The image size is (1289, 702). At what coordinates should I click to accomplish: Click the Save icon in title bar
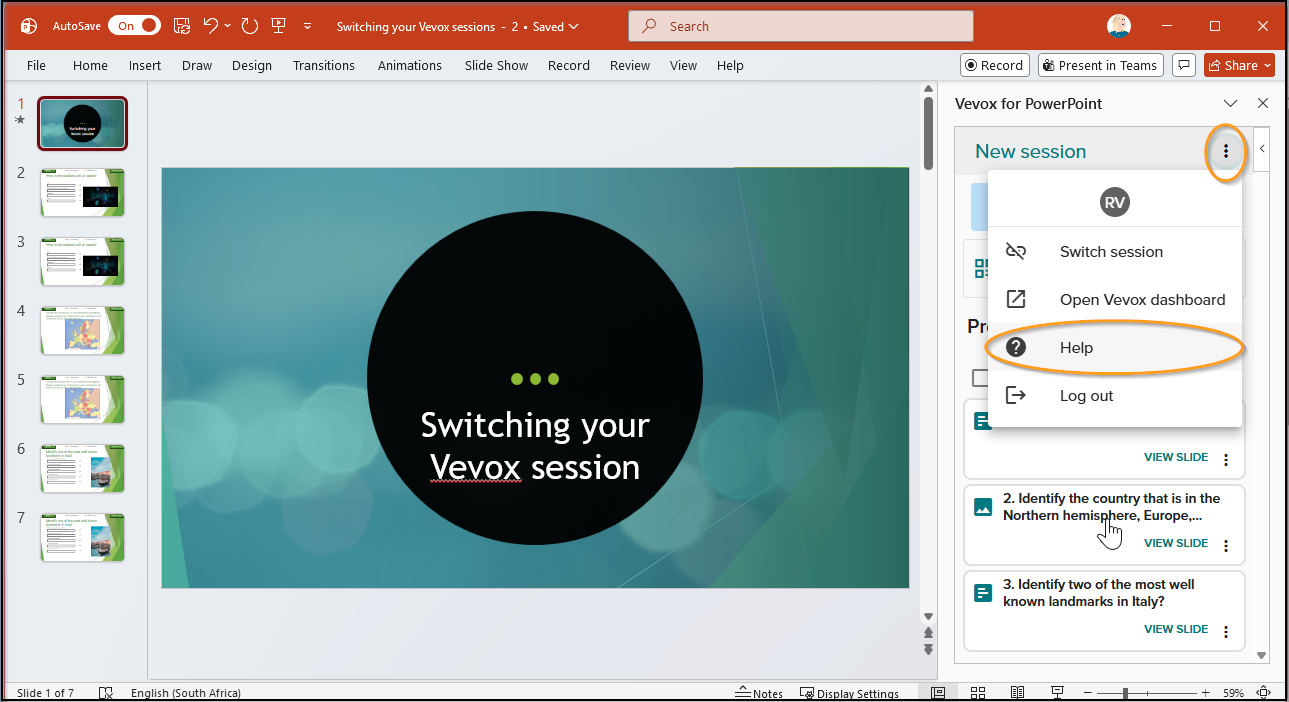[182, 26]
